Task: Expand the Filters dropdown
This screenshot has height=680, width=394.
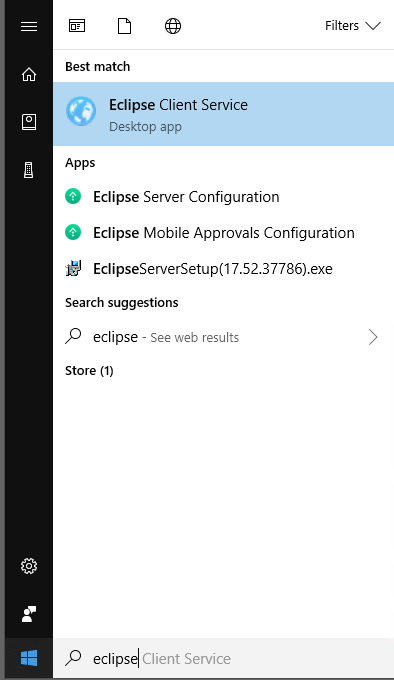Action: click(352, 26)
